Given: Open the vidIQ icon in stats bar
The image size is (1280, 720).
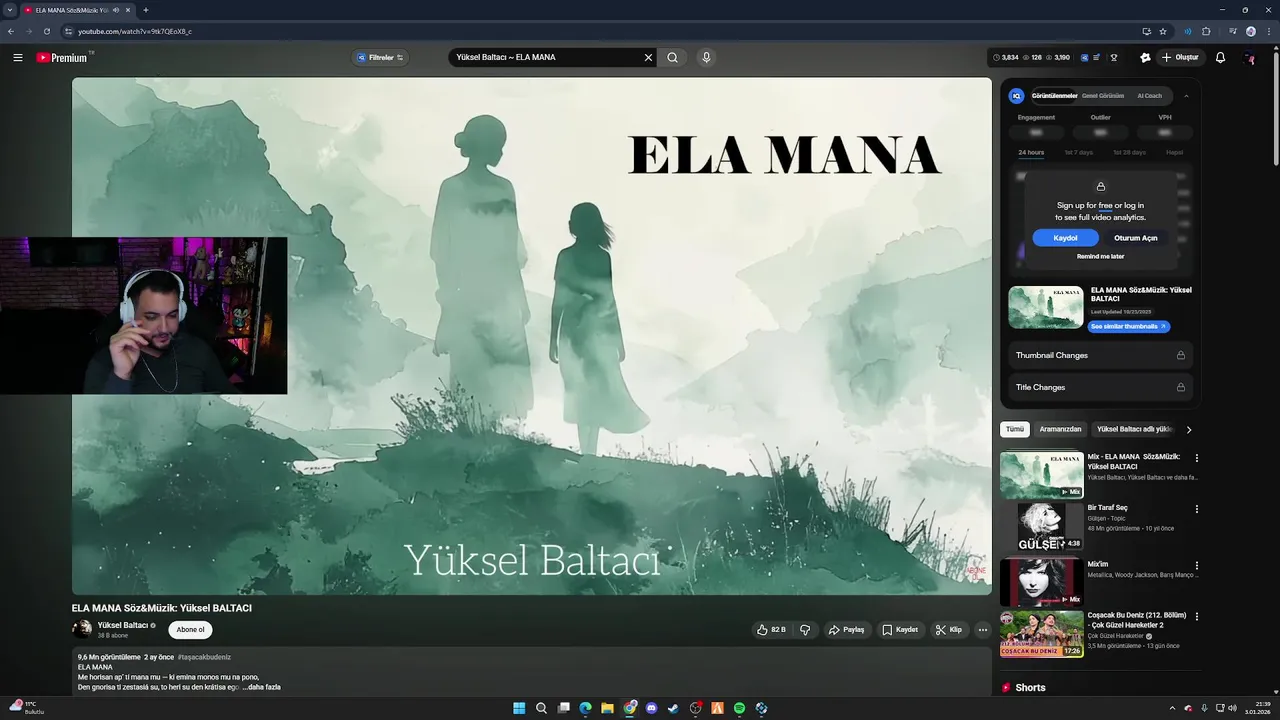Looking at the screenshot, I should [x=1085, y=58].
